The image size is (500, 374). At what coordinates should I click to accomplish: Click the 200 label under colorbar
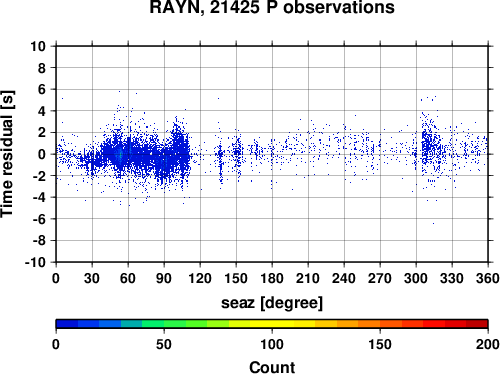tap(488, 344)
